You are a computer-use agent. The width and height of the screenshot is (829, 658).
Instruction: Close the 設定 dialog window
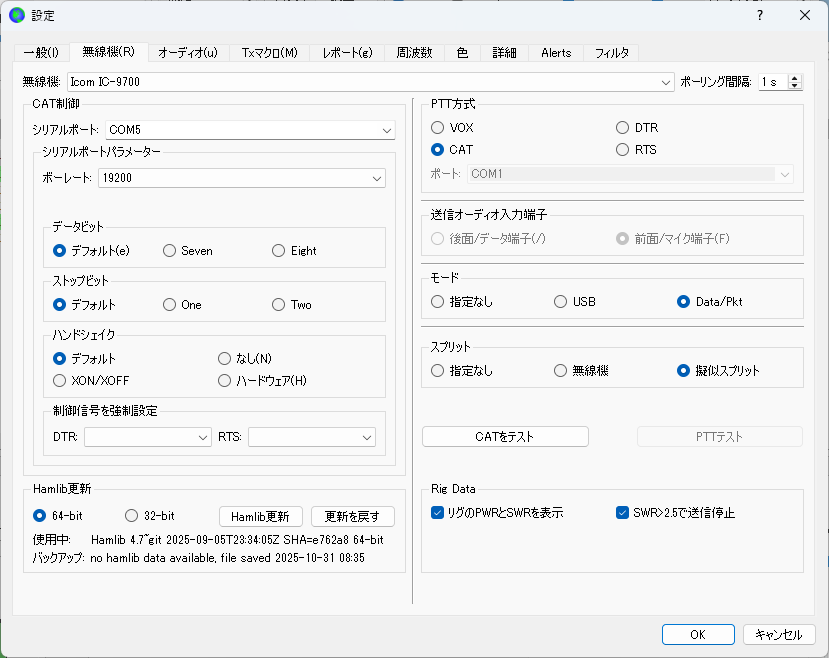point(805,15)
